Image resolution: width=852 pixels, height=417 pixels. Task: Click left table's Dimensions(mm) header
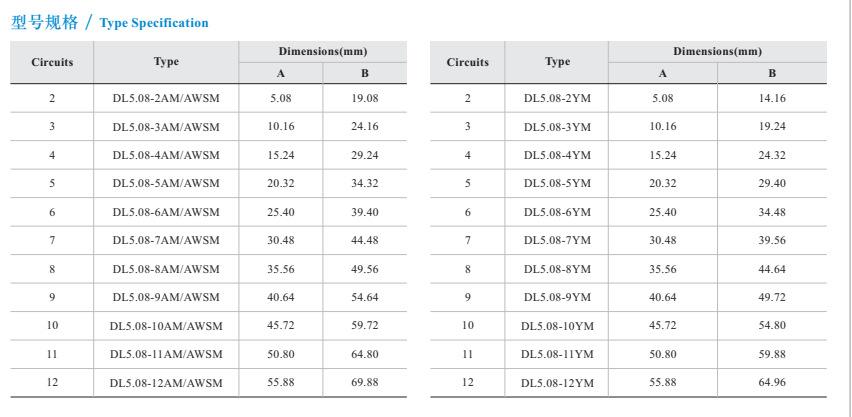[322, 51]
